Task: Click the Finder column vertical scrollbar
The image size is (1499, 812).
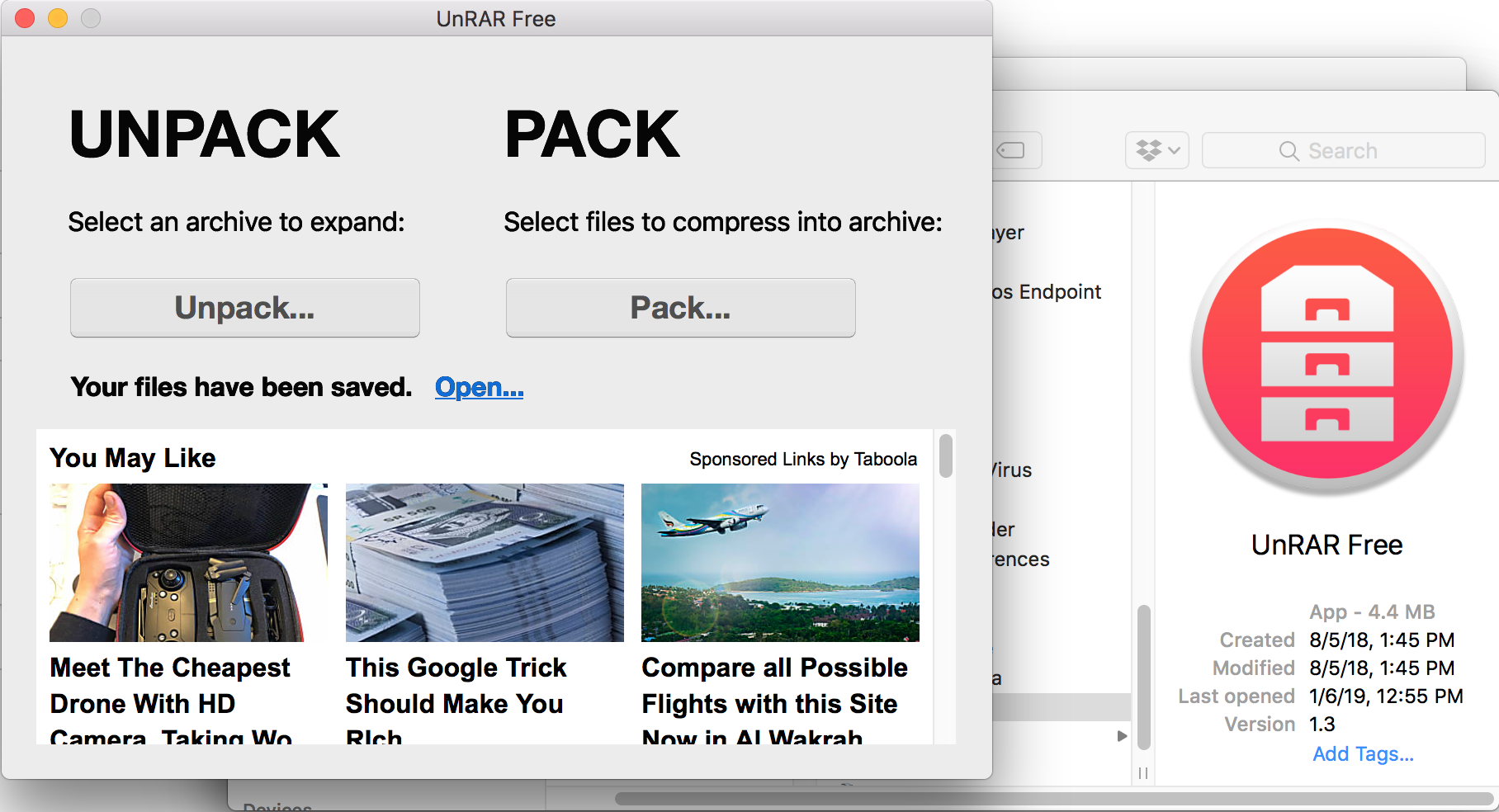Action: pos(1143,677)
